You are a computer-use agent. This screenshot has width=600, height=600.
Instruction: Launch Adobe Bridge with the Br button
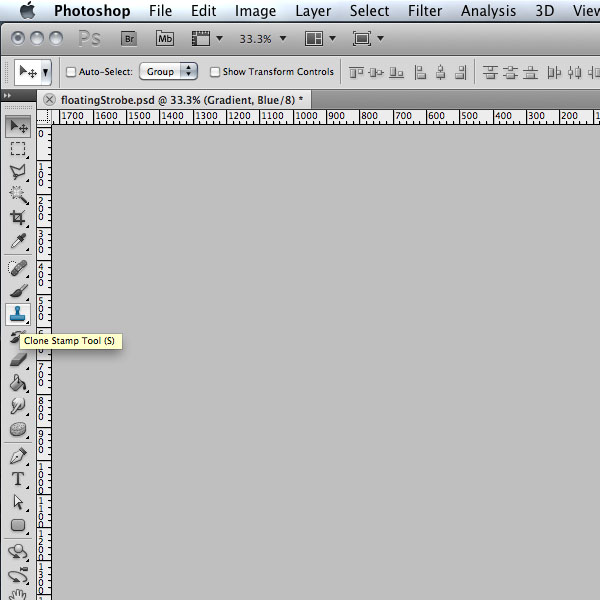tap(129, 39)
